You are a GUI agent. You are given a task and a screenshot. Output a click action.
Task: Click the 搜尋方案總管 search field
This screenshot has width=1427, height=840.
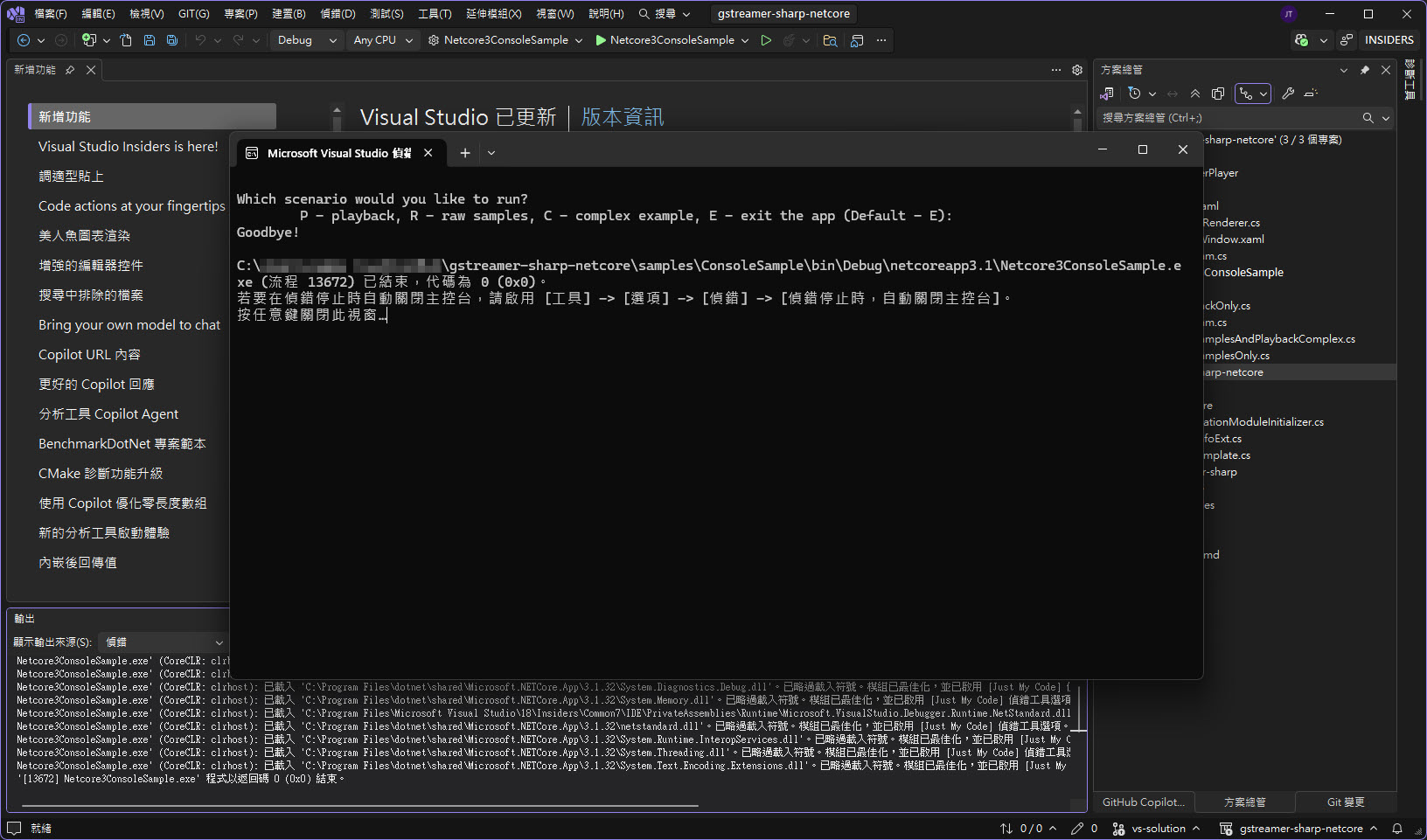coord(1229,118)
